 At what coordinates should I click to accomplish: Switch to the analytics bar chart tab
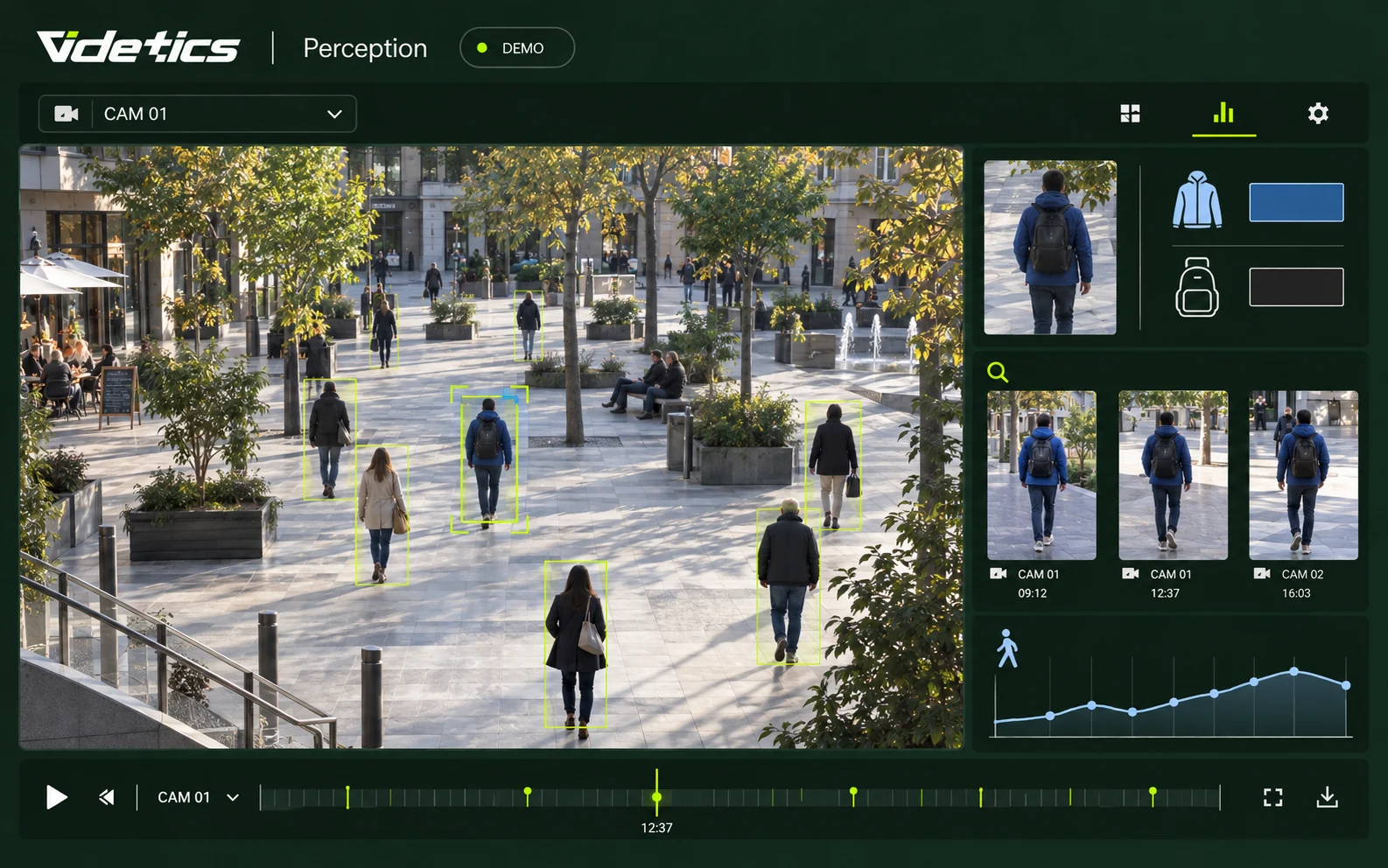point(1223,113)
